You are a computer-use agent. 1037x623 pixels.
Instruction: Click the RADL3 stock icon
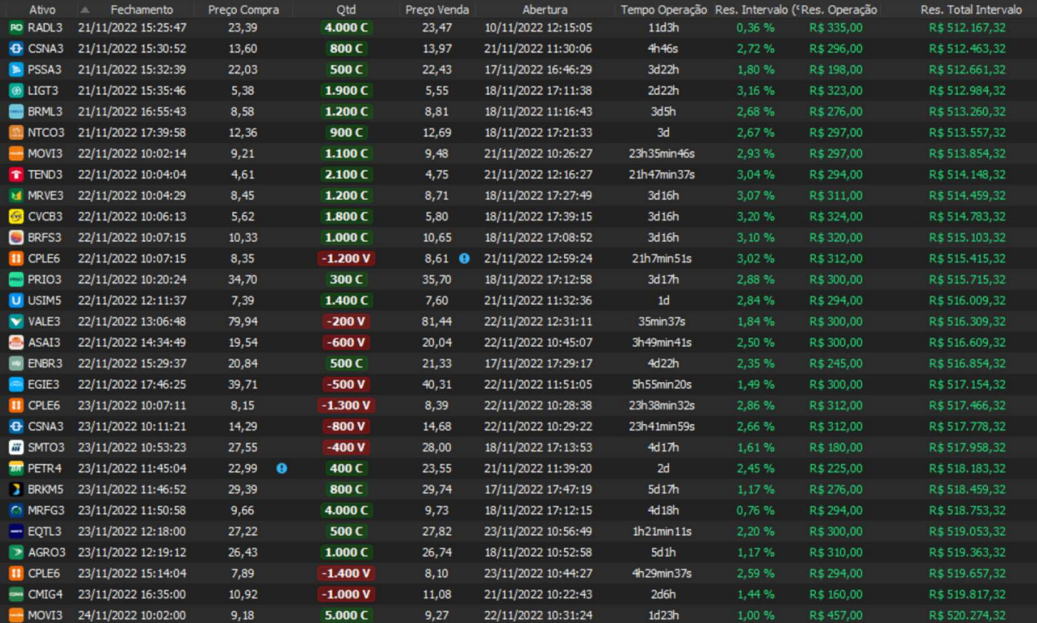click(16, 27)
